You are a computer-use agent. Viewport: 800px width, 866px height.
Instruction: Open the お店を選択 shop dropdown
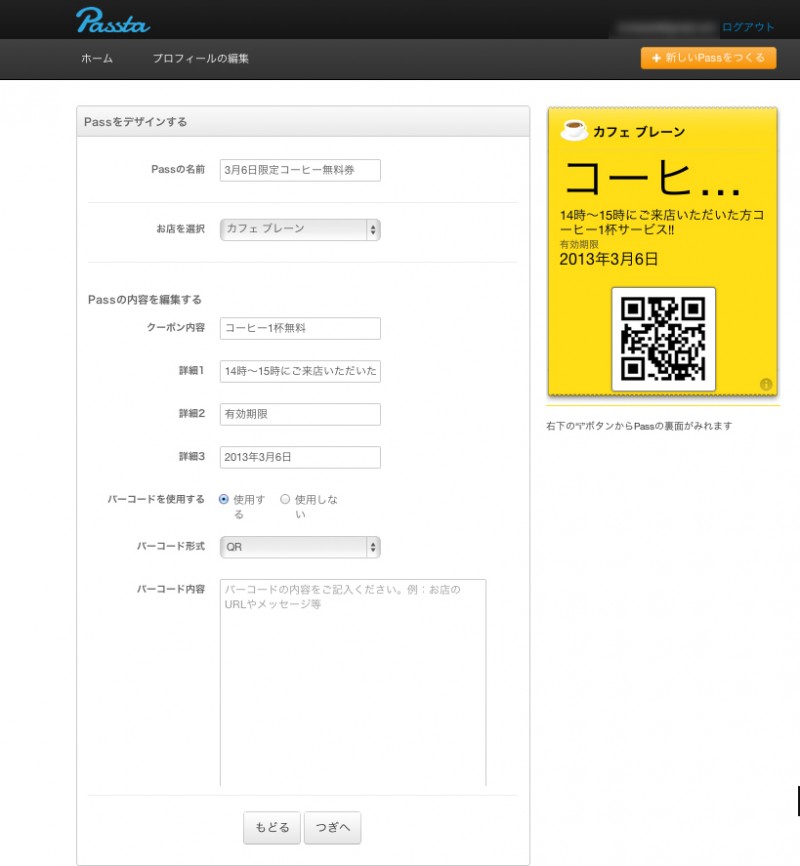pyautogui.click(x=299, y=229)
